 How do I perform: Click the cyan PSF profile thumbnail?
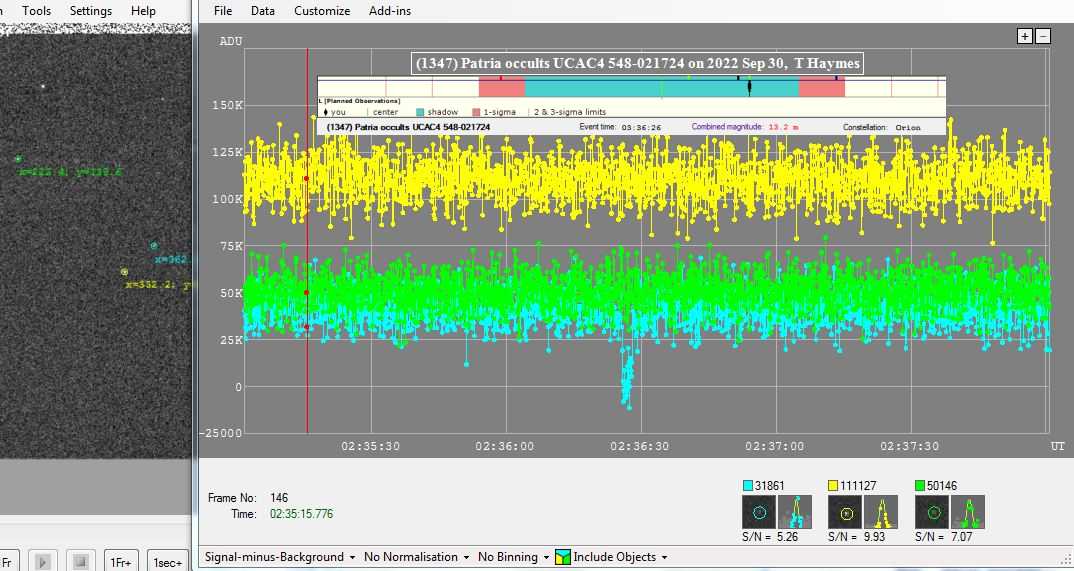[796, 512]
